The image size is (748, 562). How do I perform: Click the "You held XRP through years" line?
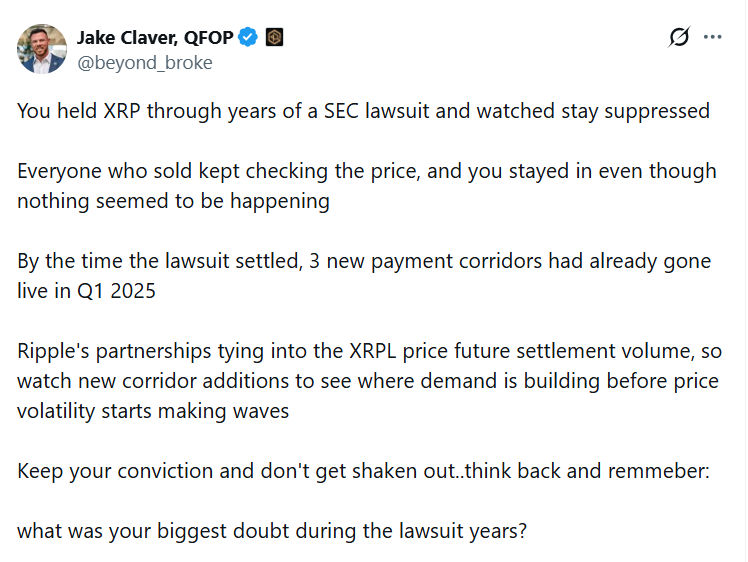363,110
